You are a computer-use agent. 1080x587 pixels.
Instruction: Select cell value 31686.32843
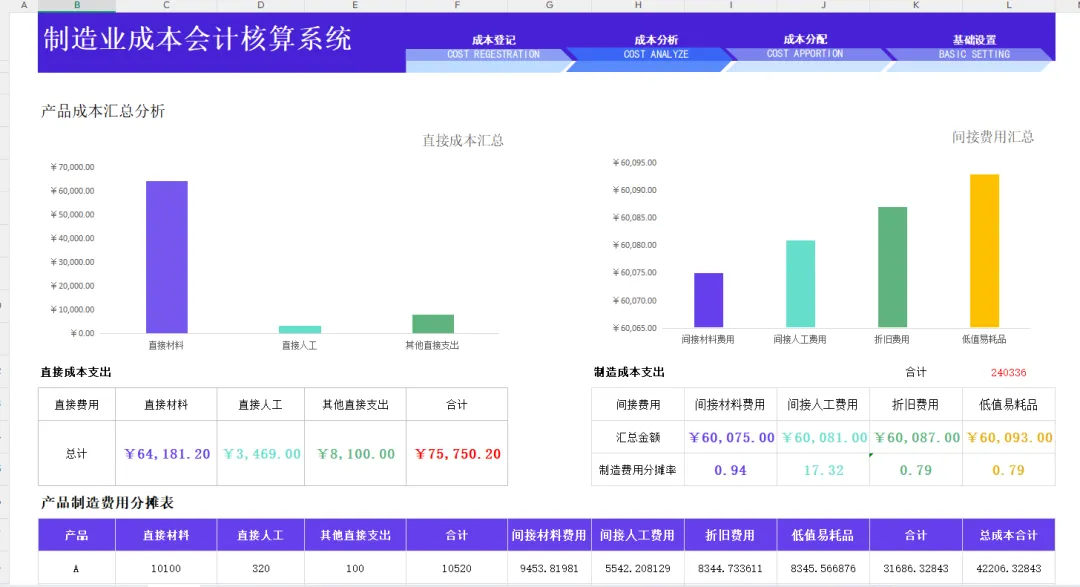915,568
